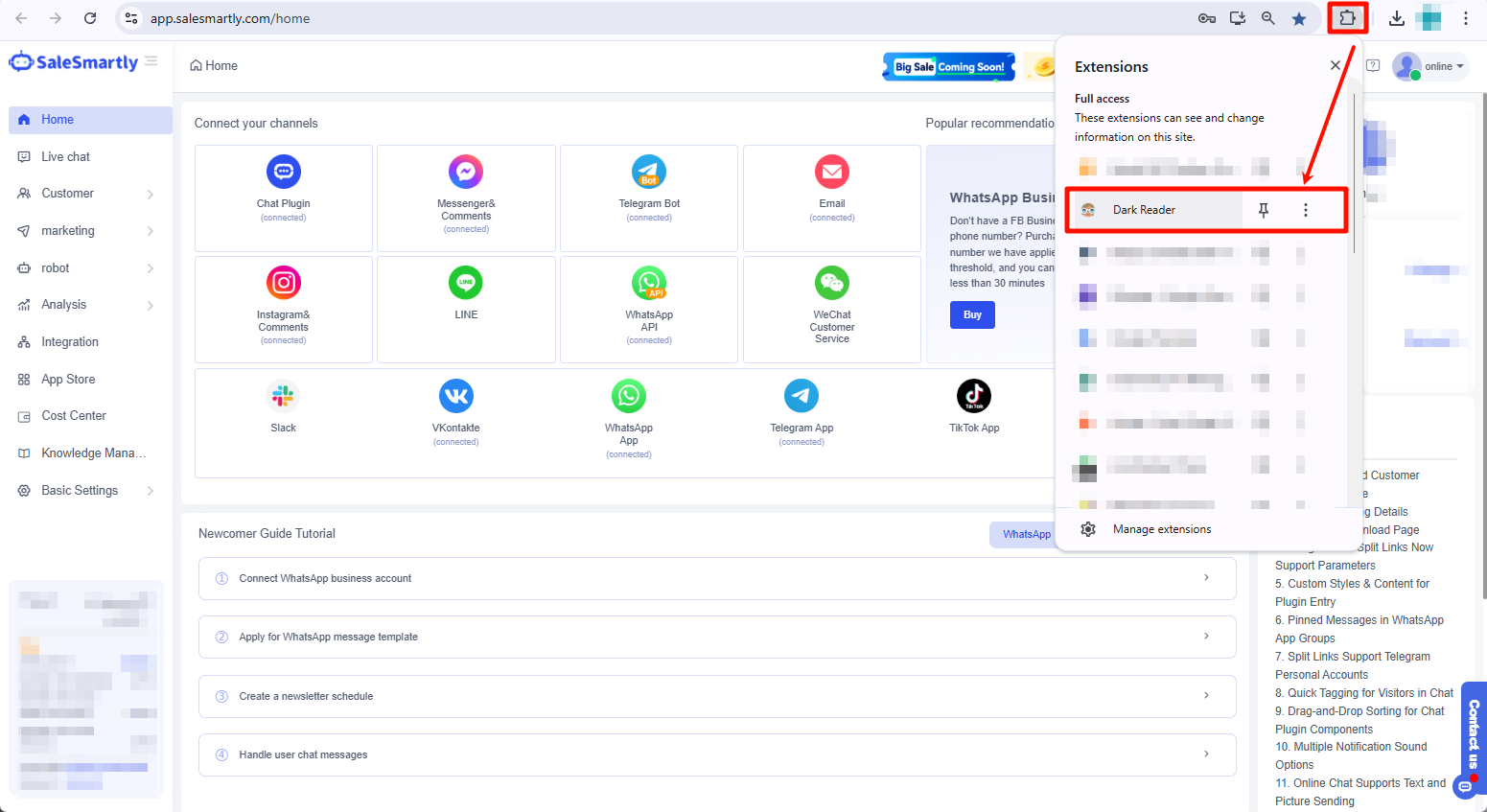
Task: Bookmark this page with the star
Action: coord(1299,18)
